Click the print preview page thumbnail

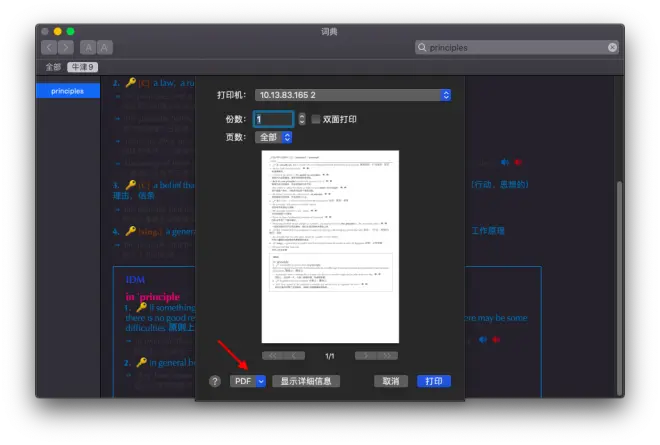tap(330, 247)
